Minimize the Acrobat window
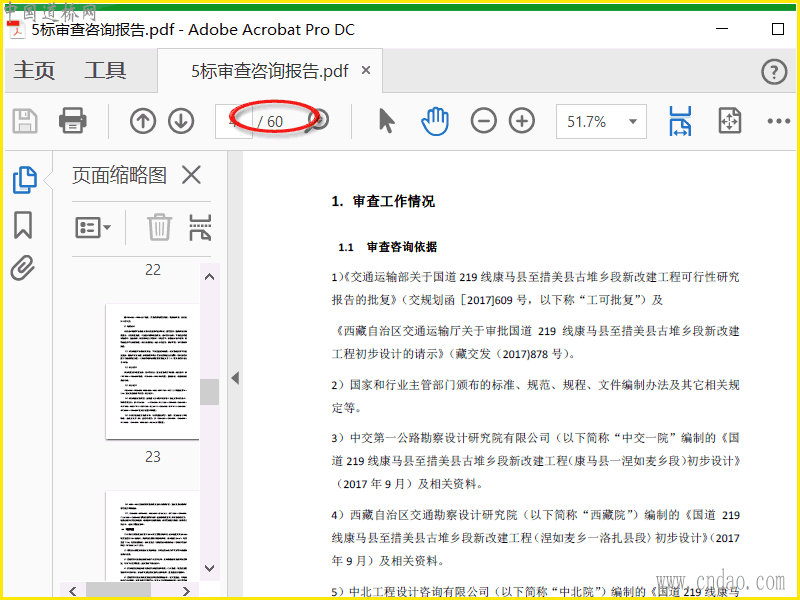This screenshot has height=600, width=800. pyautogui.click(x=722, y=29)
